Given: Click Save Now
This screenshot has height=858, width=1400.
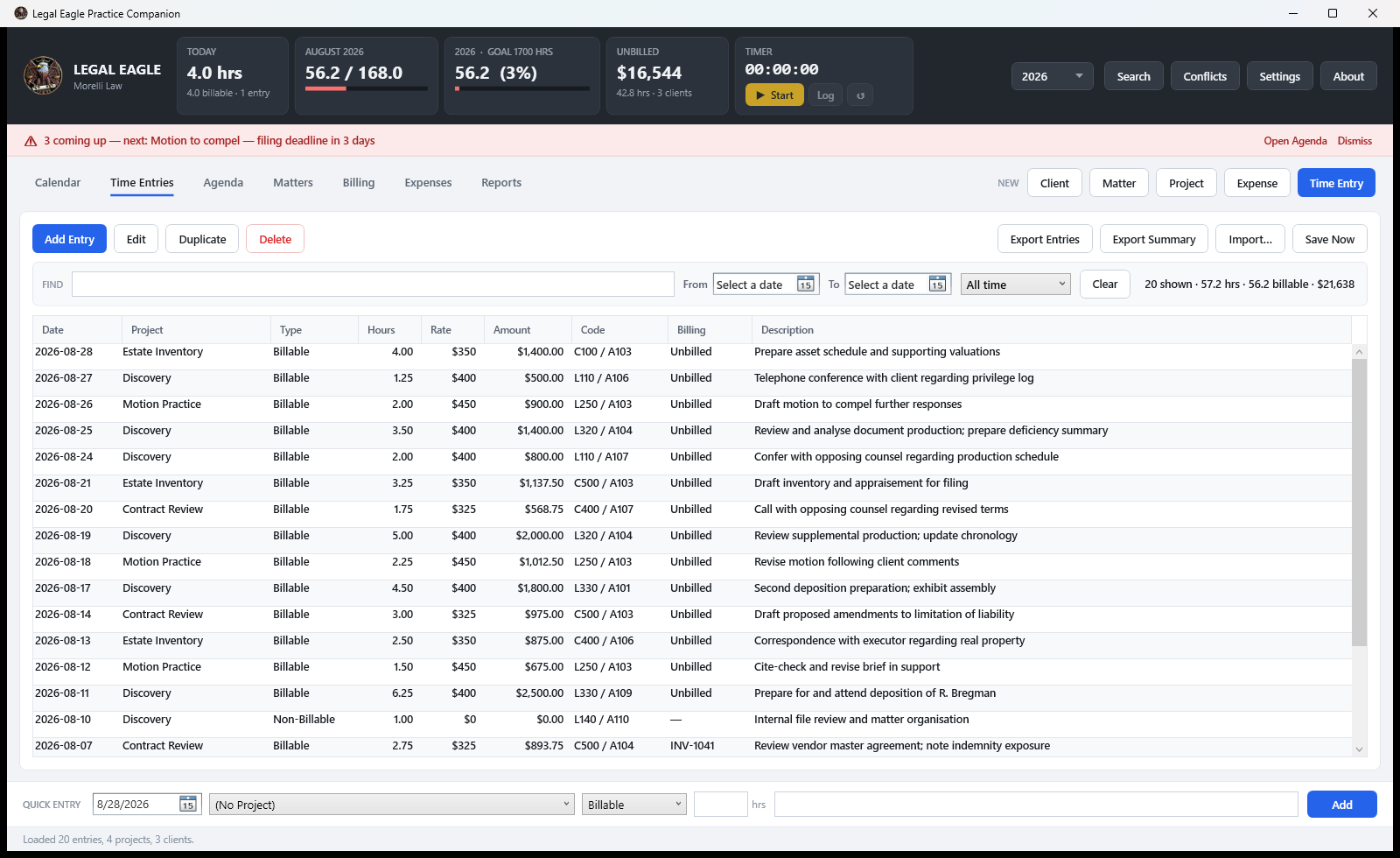Looking at the screenshot, I should pyautogui.click(x=1330, y=239).
